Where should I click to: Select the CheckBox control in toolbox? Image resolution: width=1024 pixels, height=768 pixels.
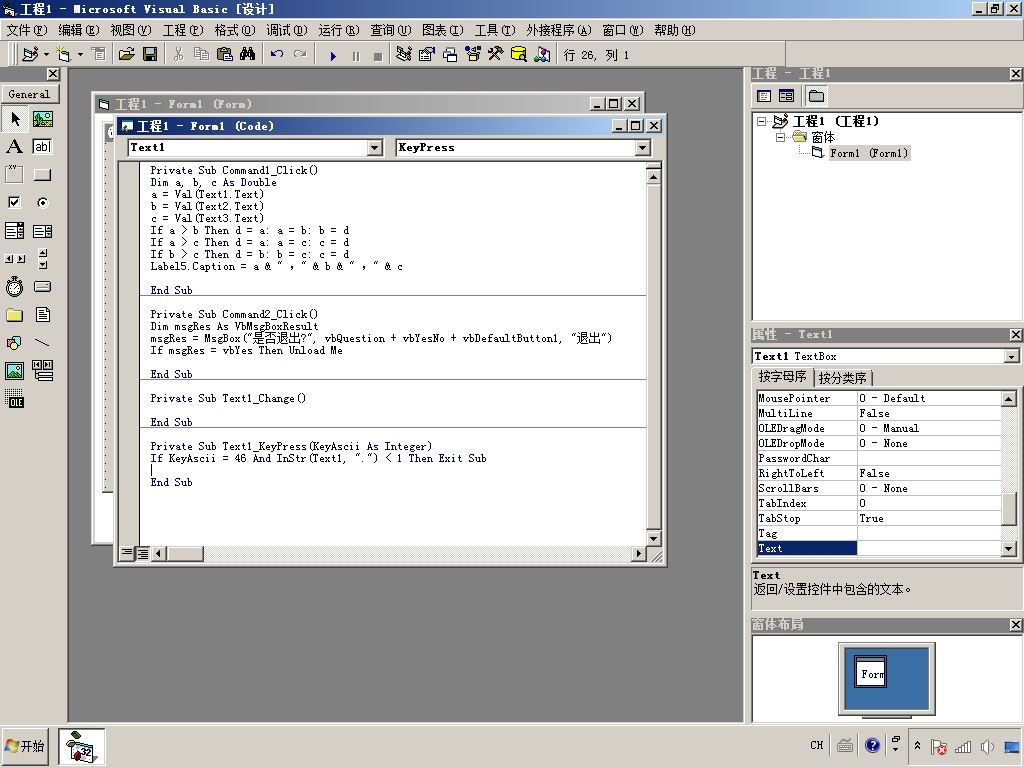point(14,202)
